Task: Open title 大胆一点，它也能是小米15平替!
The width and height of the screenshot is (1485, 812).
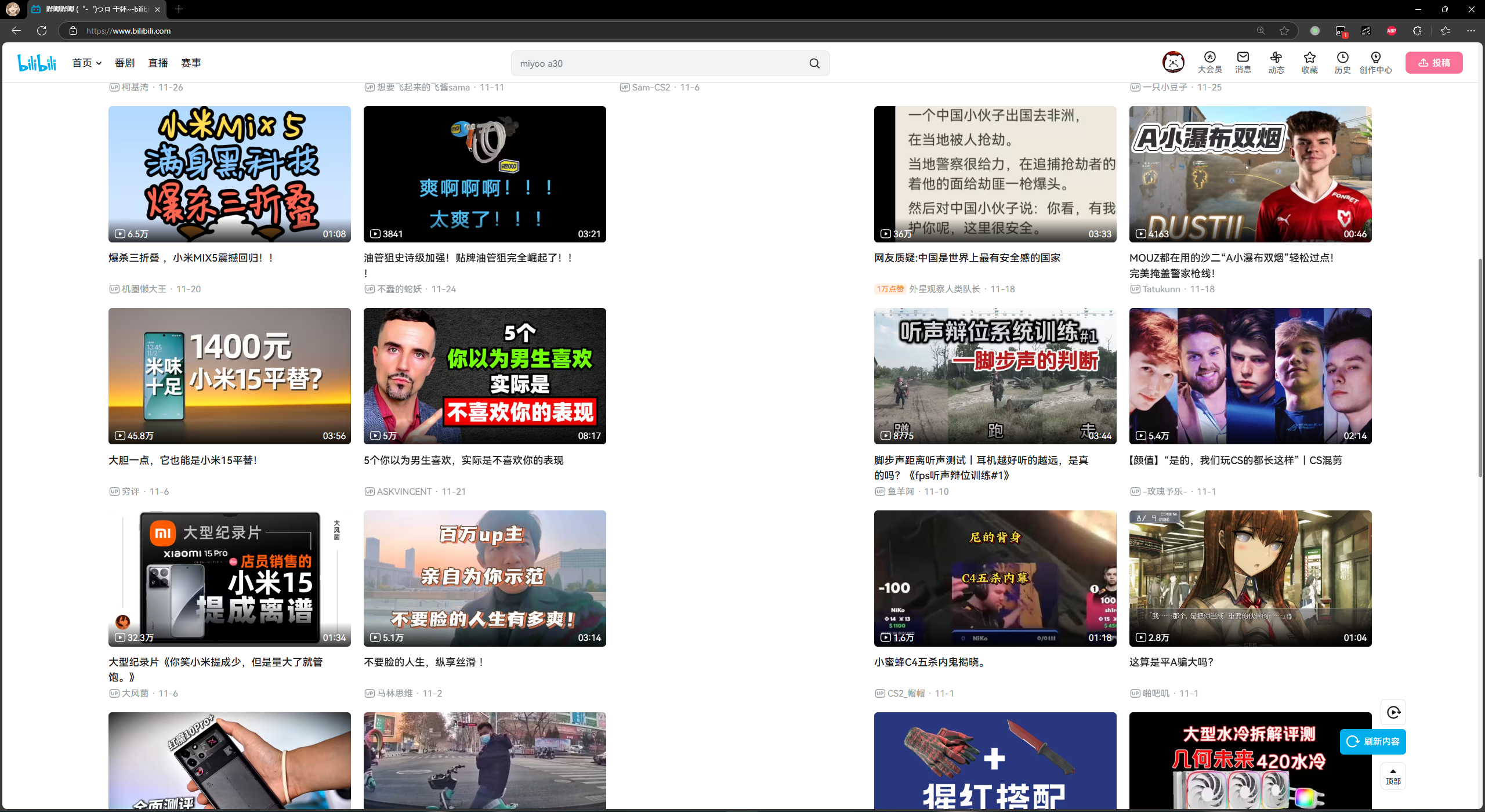Action: pos(183,461)
